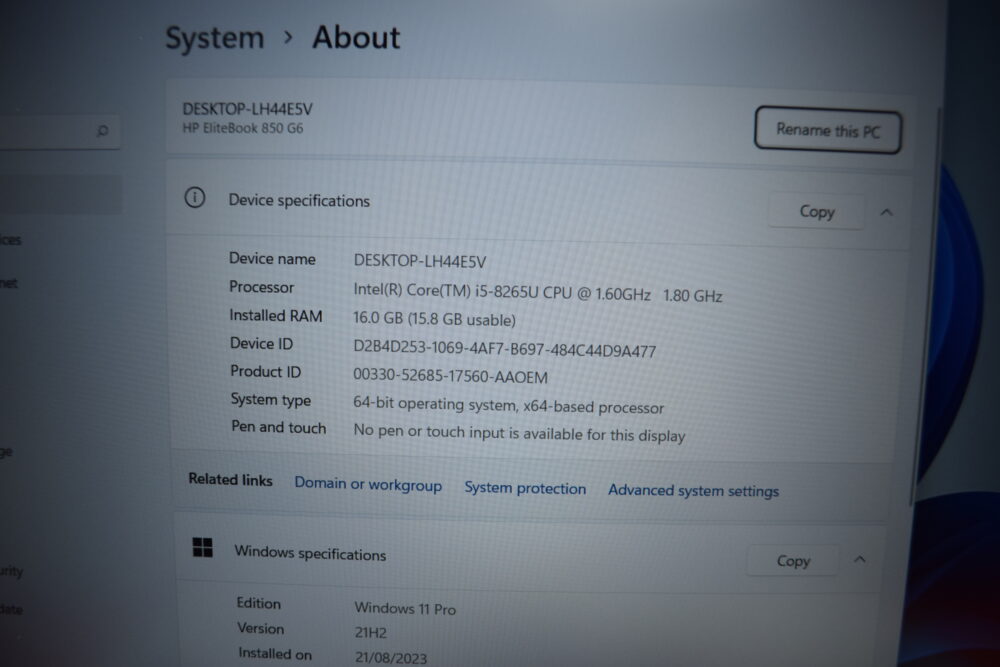
Task: Select the processor value Intel Core i5-8265U
Action: (x=538, y=293)
